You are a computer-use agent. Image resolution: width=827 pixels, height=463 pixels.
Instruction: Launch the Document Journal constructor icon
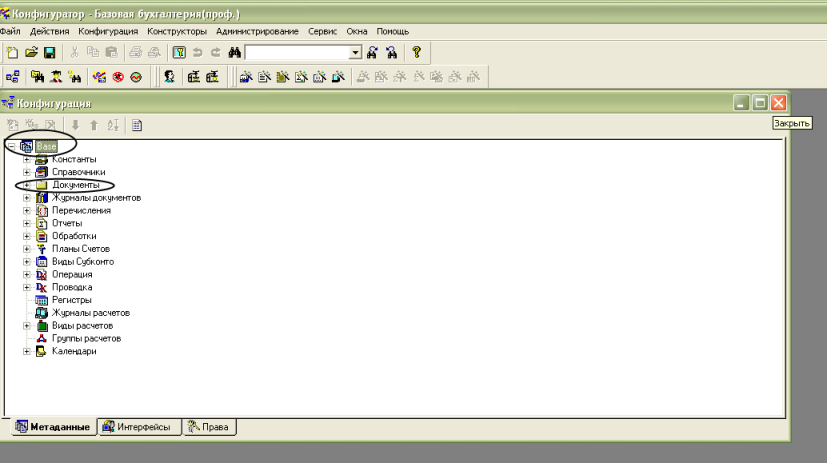tap(283, 77)
